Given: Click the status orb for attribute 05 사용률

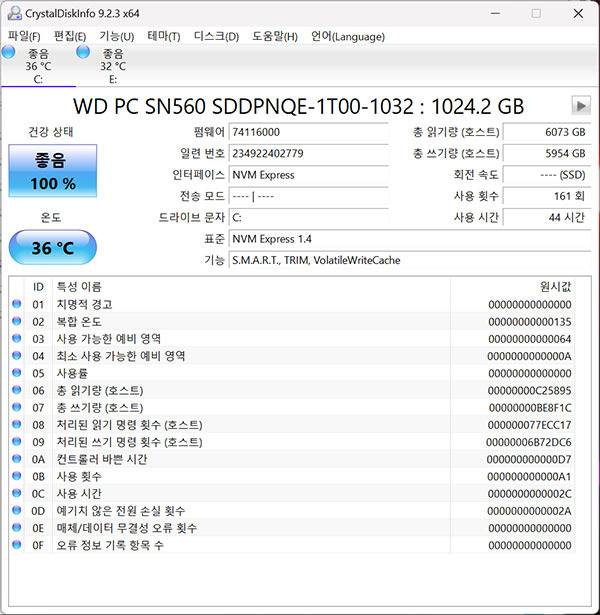Looking at the screenshot, I should [16, 373].
